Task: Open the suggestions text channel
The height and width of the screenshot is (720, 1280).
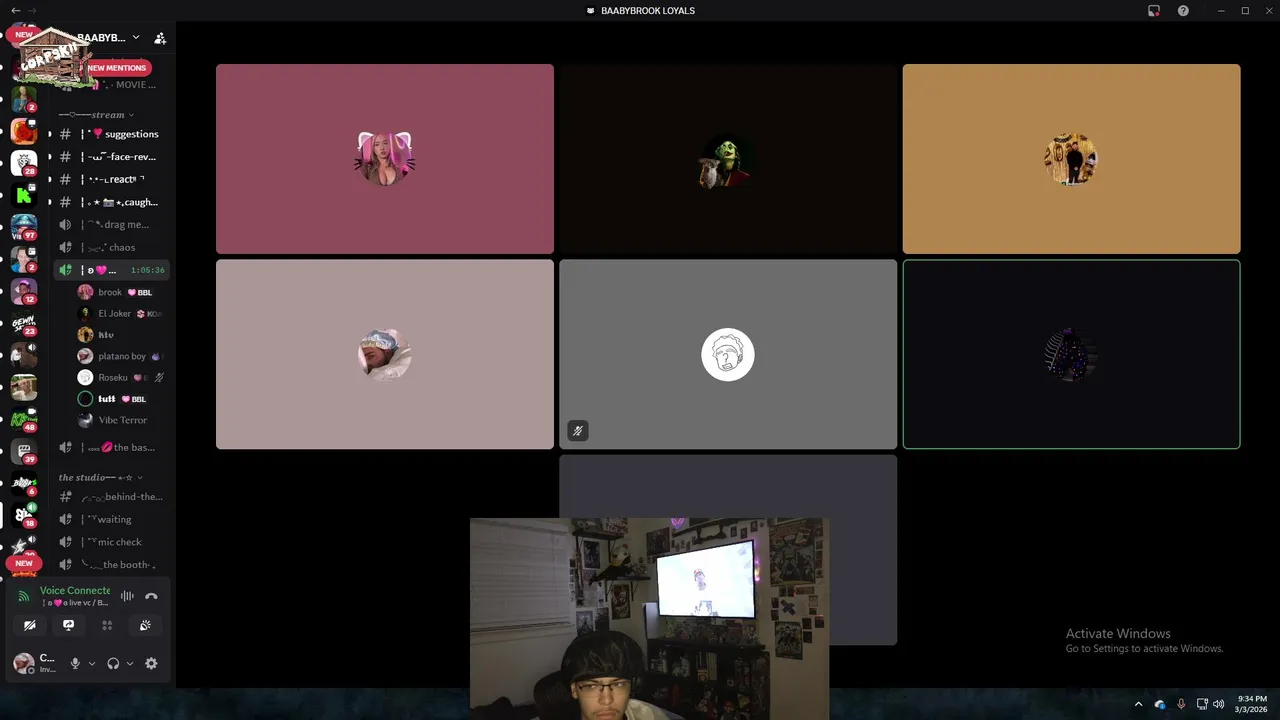Action: pyautogui.click(x=111, y=134)
